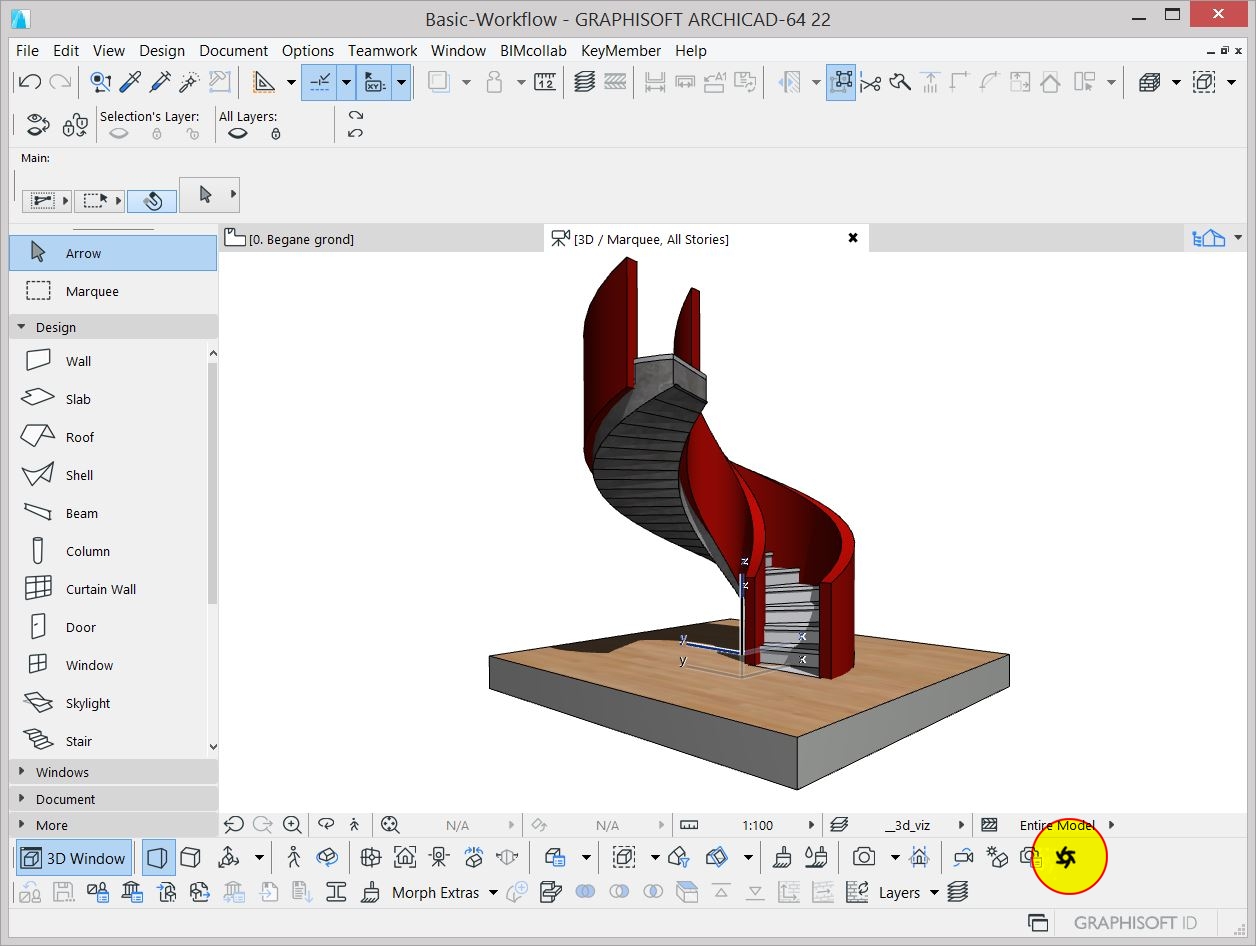
Task: Click the paint brush icon beside Morph Extras
Action: [371, 892]
